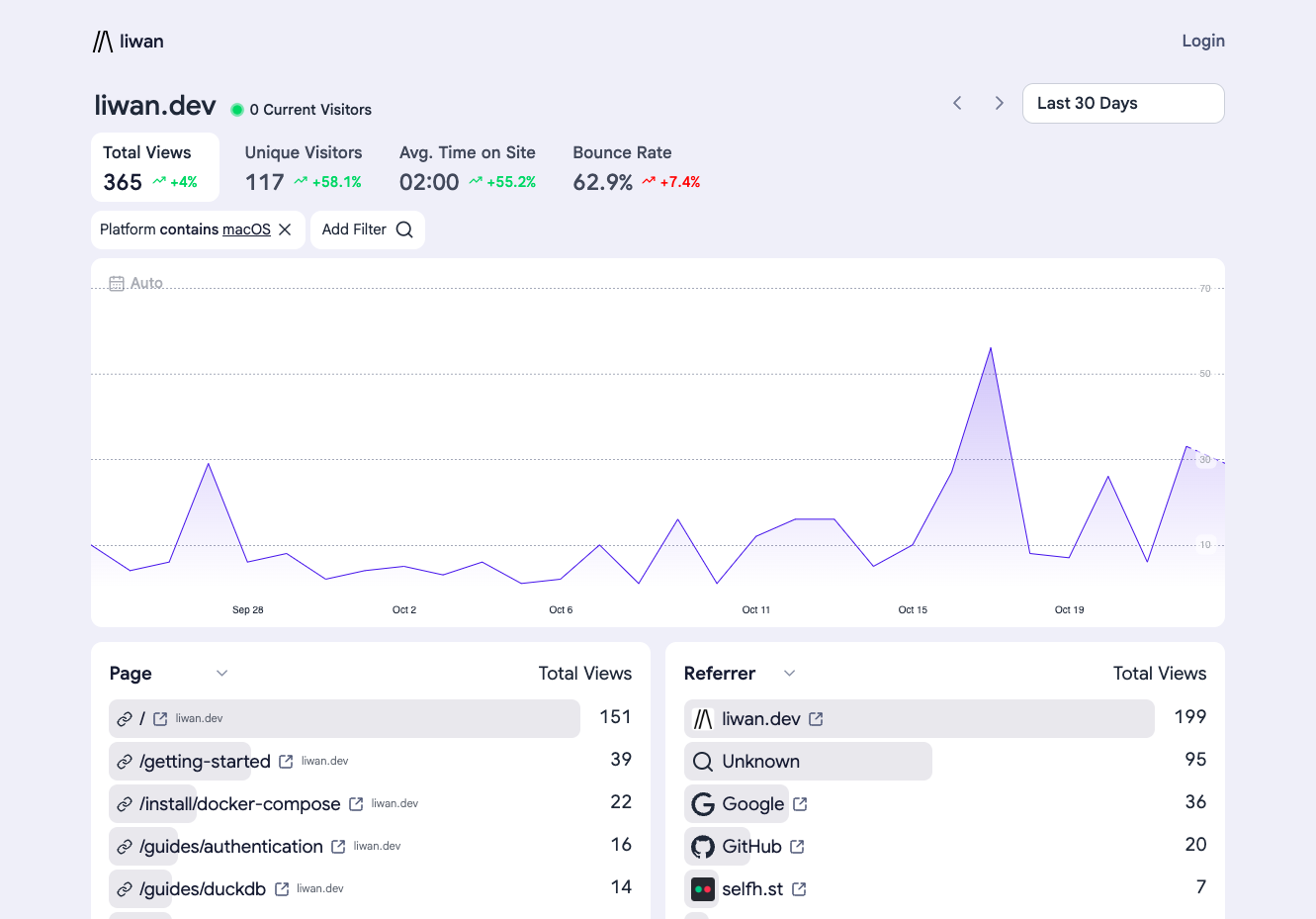Select the Unique Visitors metric card
Image resolution: width=1316 pixels, height=919 pixels.
tap(304, 167)
